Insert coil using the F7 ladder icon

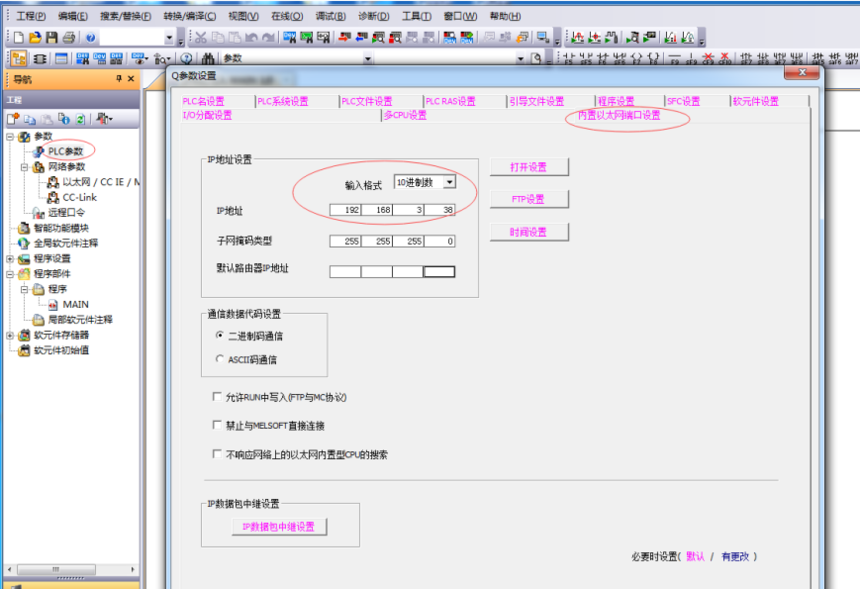coord(637,58)
